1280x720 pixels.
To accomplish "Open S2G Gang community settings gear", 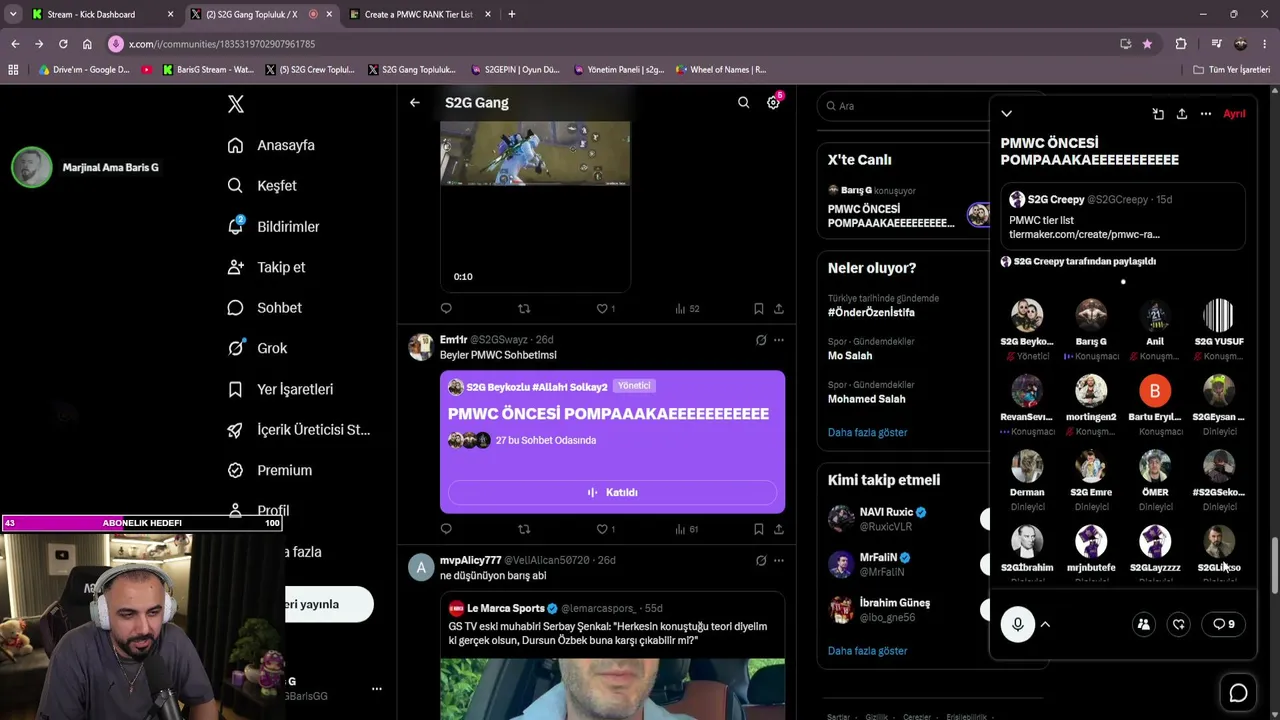I will click(773, 103).
